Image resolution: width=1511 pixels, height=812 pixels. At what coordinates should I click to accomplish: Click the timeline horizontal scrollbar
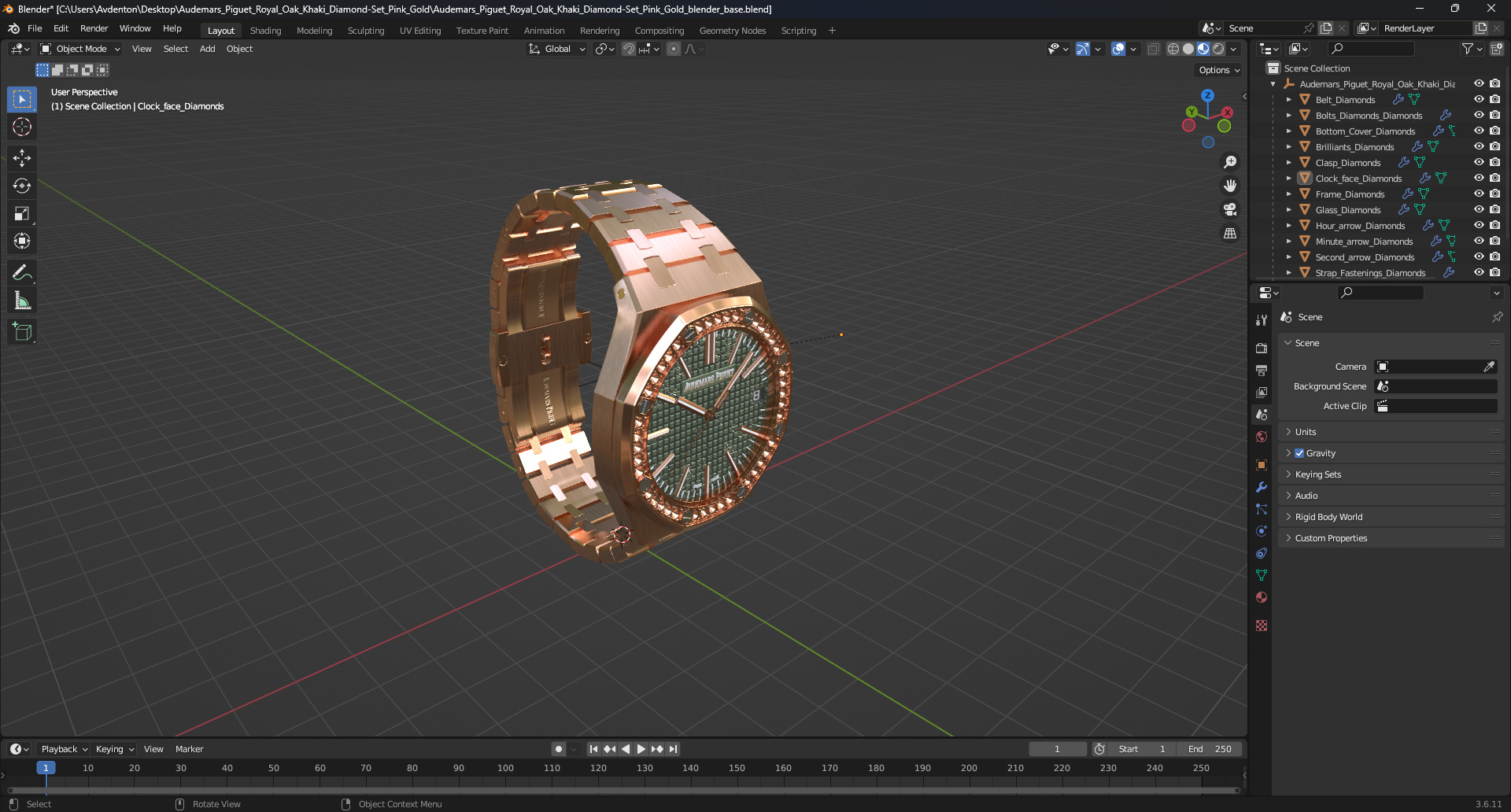(x=623, y=790)
